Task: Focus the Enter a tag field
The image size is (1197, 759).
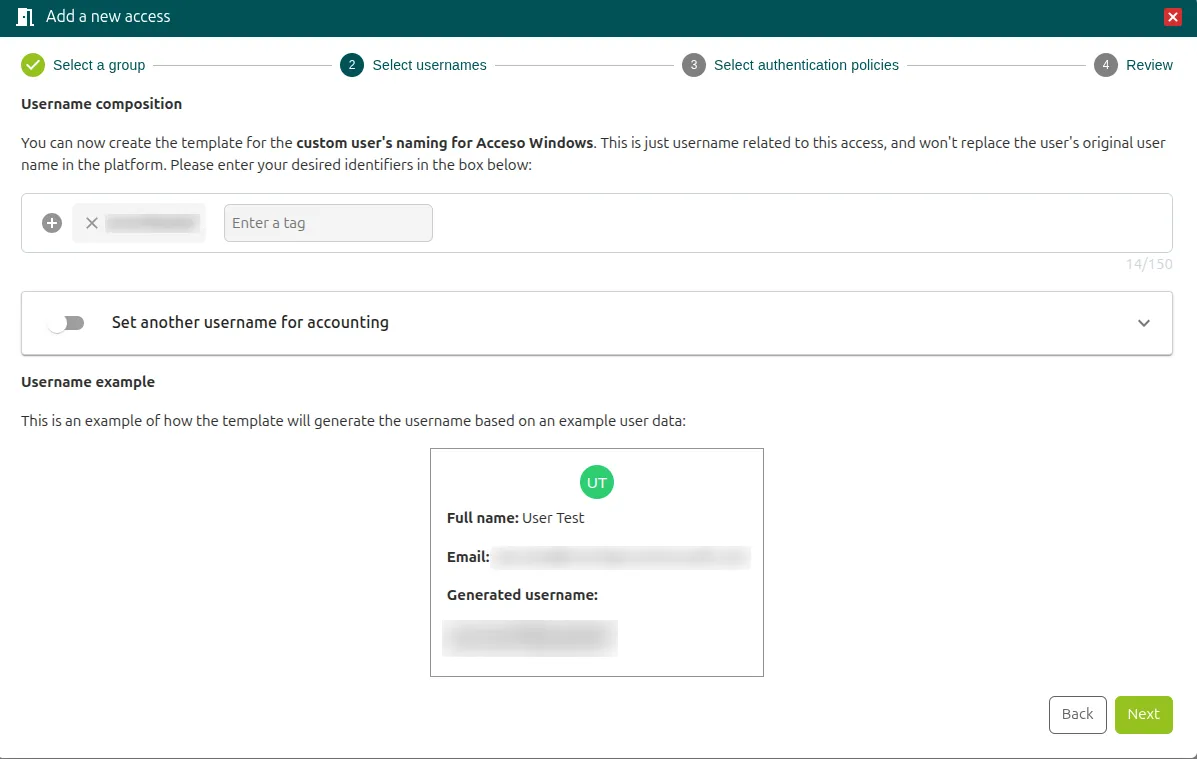Action: (x=328, y=223)
